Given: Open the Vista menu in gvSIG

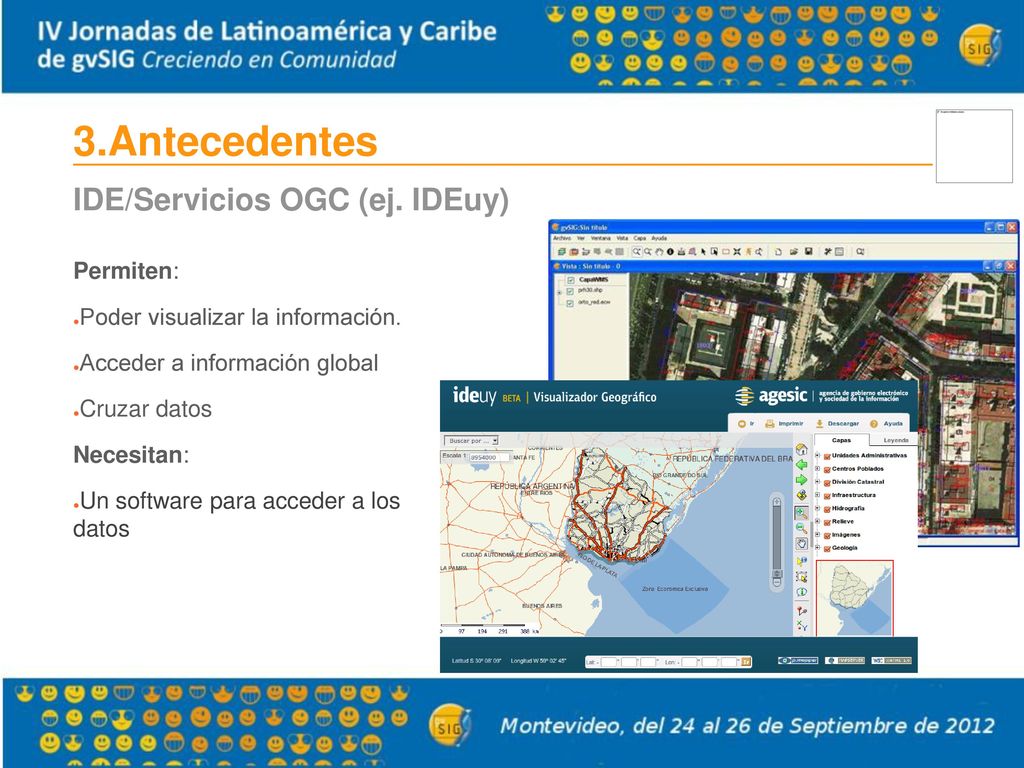Looking at the screenshot, I should (x=622, y=238).
